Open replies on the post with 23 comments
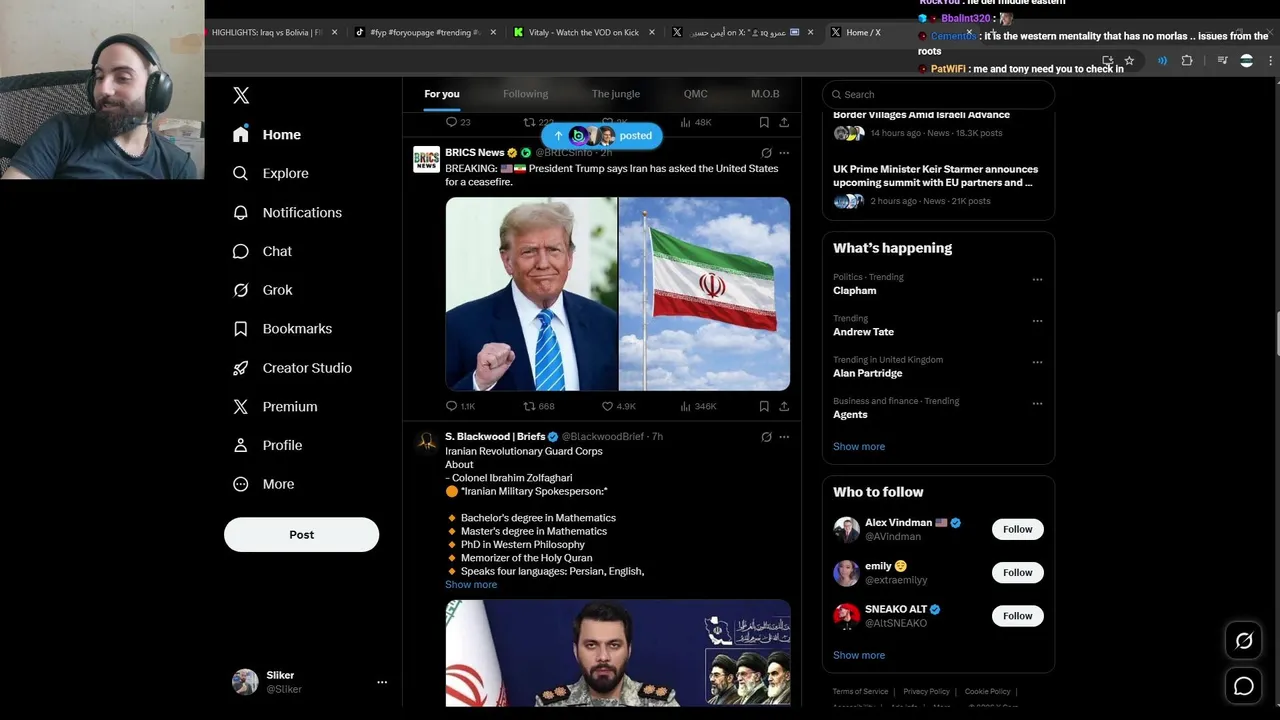Image resolution: width=1280 pixels, height=720 pixels. [x=458, y=122]
